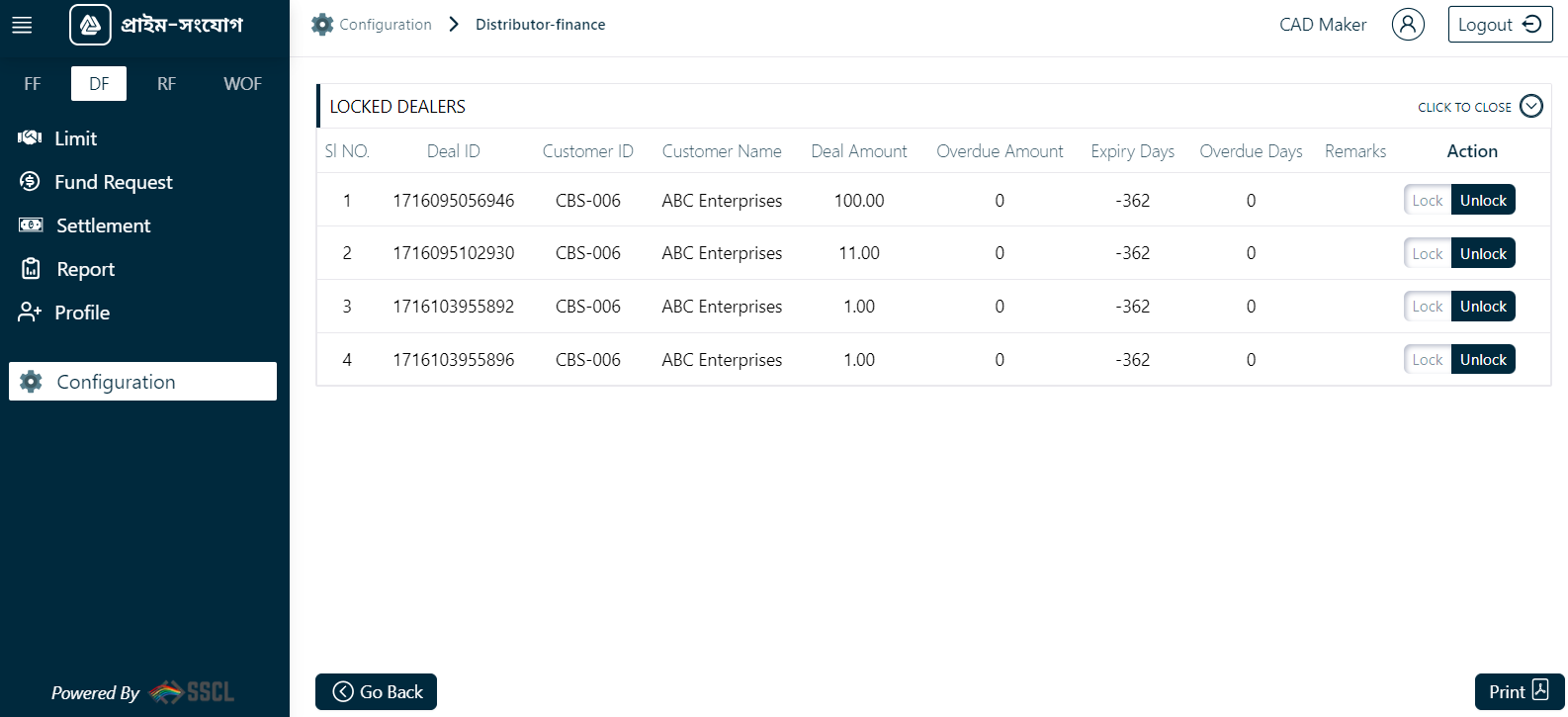Click the Customer Name column header
The height and width of the screenshot is (717, 1568).
click(722, 151)
